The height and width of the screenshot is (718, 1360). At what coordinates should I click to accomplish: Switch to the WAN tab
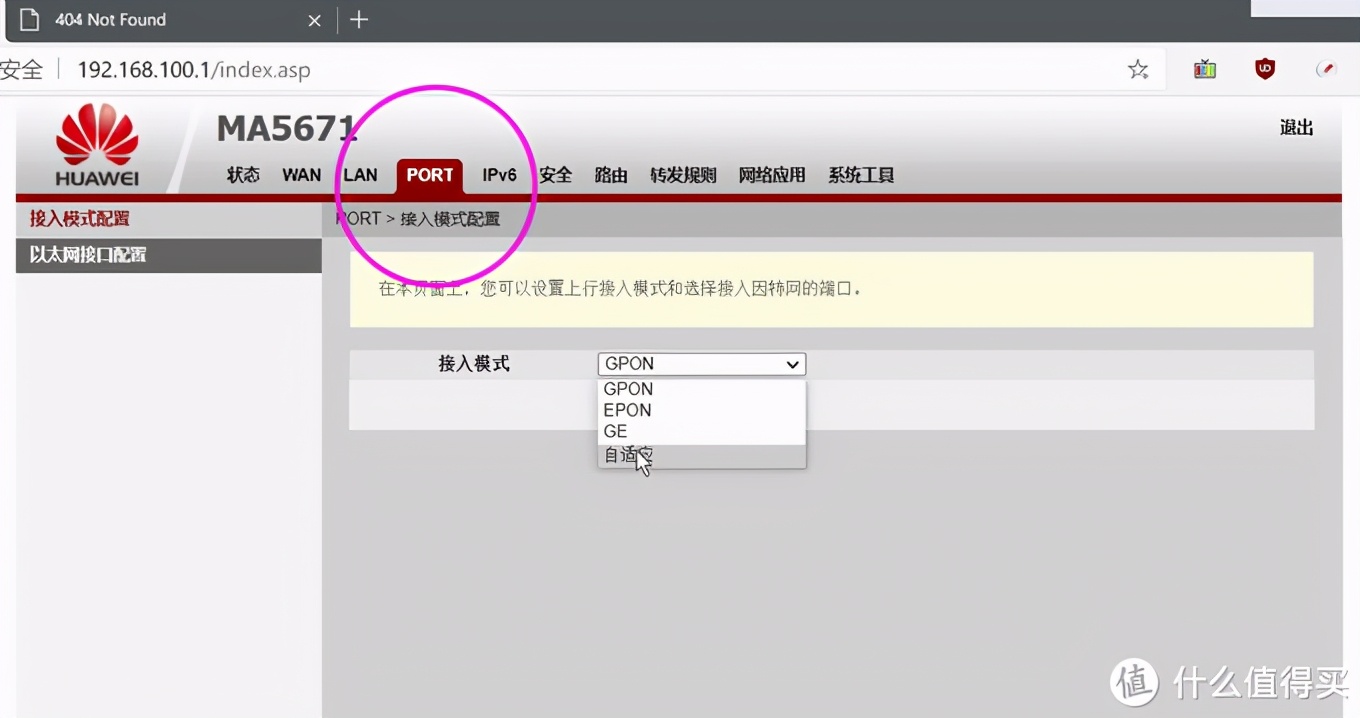tap(302, 175)
